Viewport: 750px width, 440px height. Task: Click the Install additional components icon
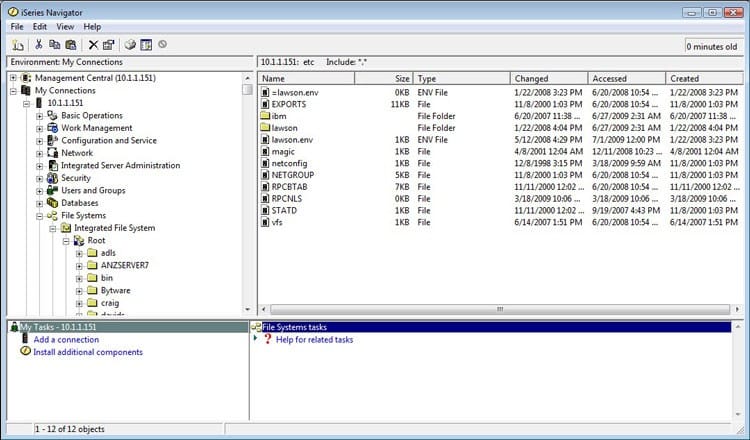pos(25,351)
